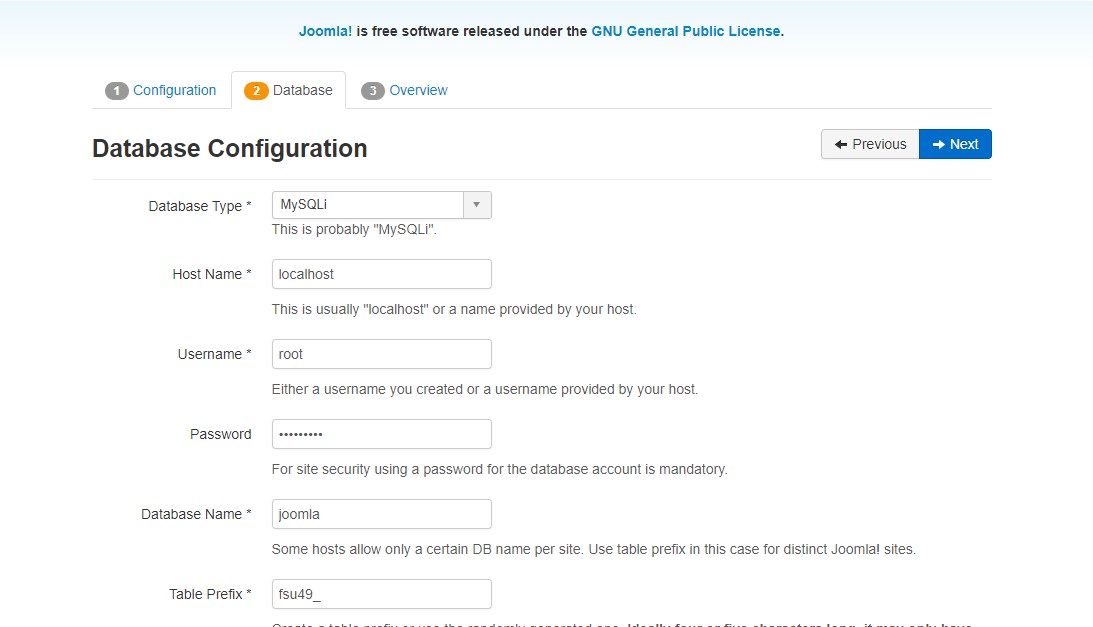Open the GNU General Public License link
1093x627 pixels.
[x=685, y=31]
